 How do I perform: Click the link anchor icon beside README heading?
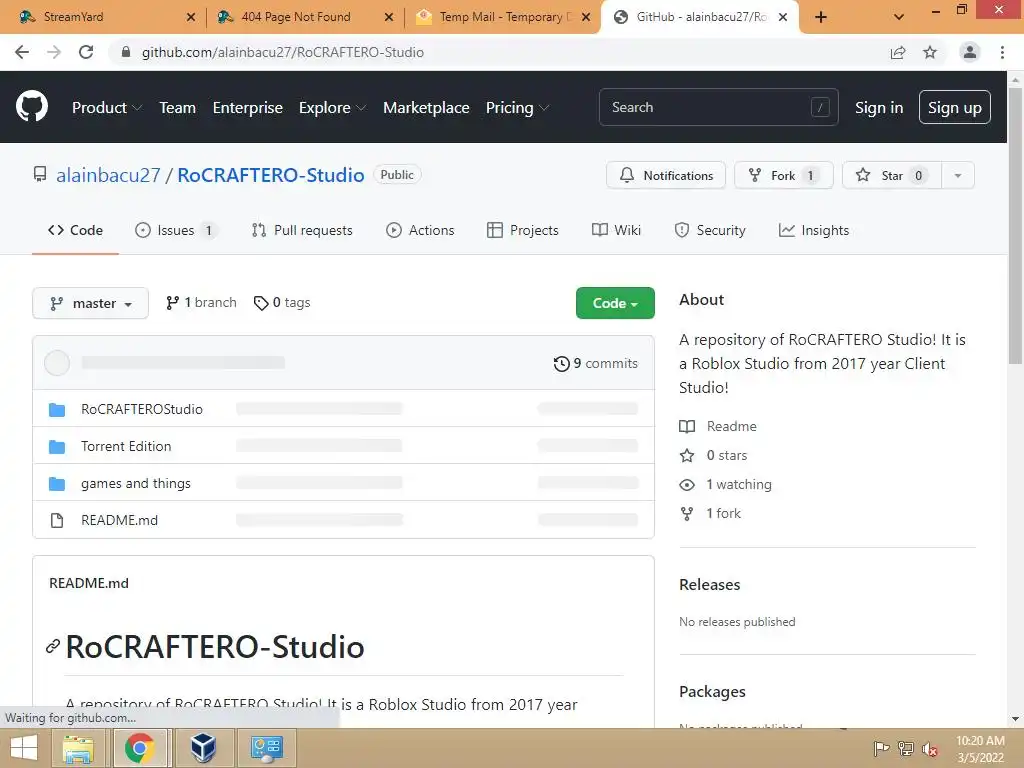[53, 647]
